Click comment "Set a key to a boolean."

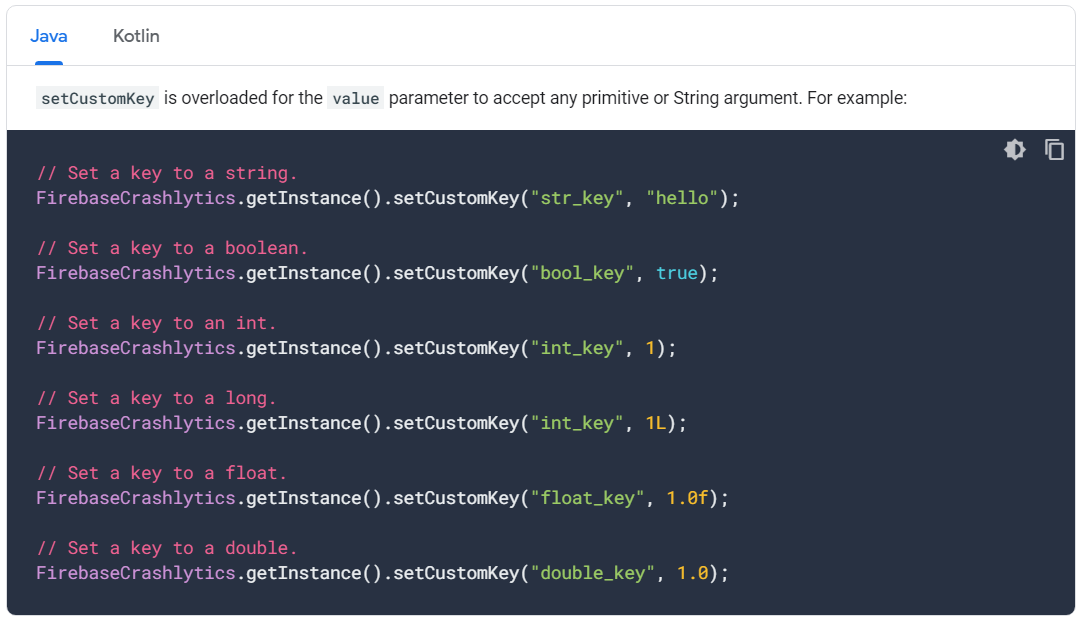pos(172,248)
